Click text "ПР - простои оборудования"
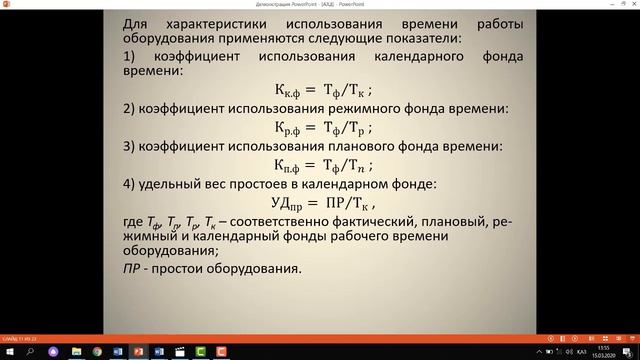Screen dimensions: 640x360 coord(210,269)
